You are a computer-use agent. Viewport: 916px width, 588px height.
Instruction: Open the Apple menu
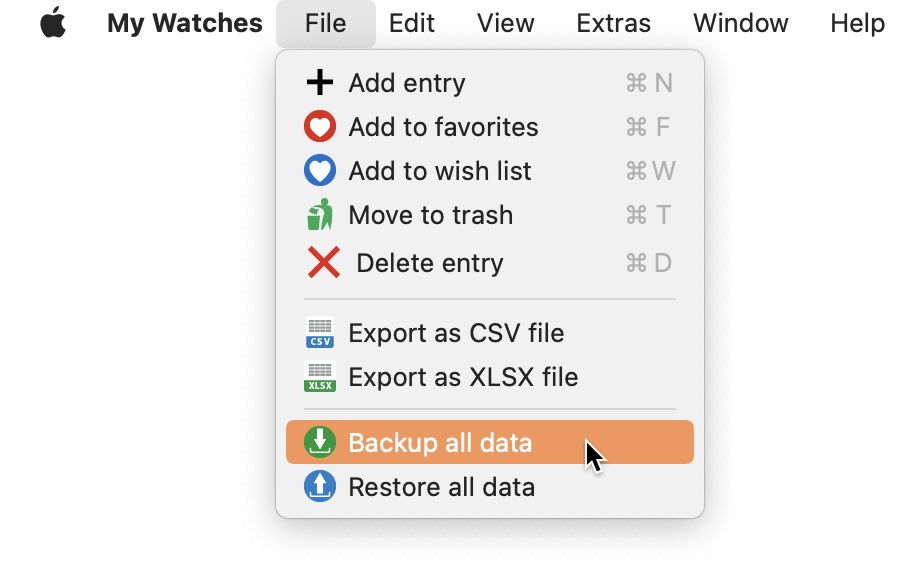click(x=53, y=23)
